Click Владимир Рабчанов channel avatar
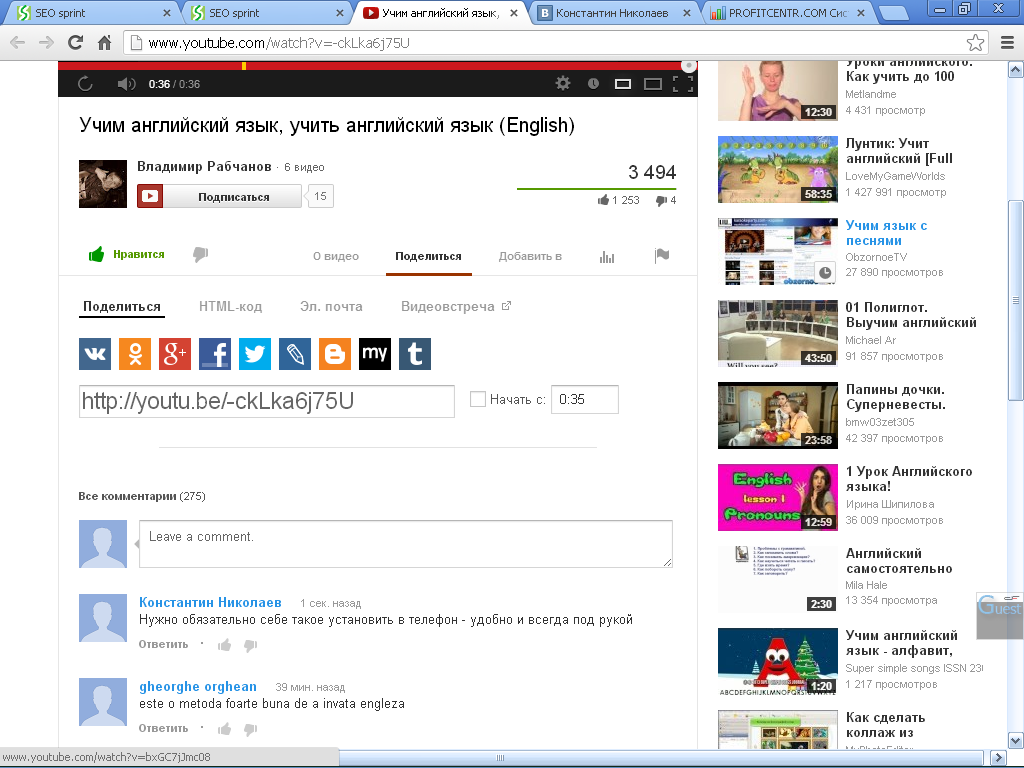Viewport: 1024px width, 768px height. click(x=103, y=184)
